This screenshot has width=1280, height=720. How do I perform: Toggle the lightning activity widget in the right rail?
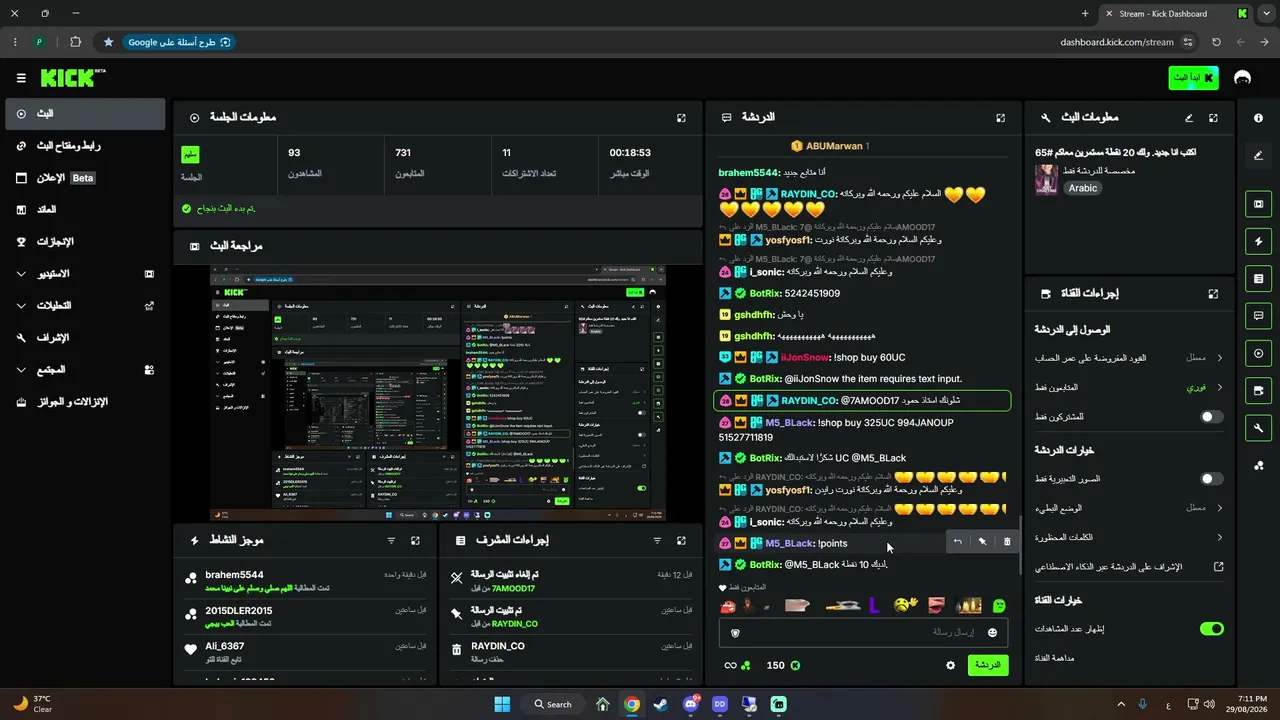[1258, 241]
